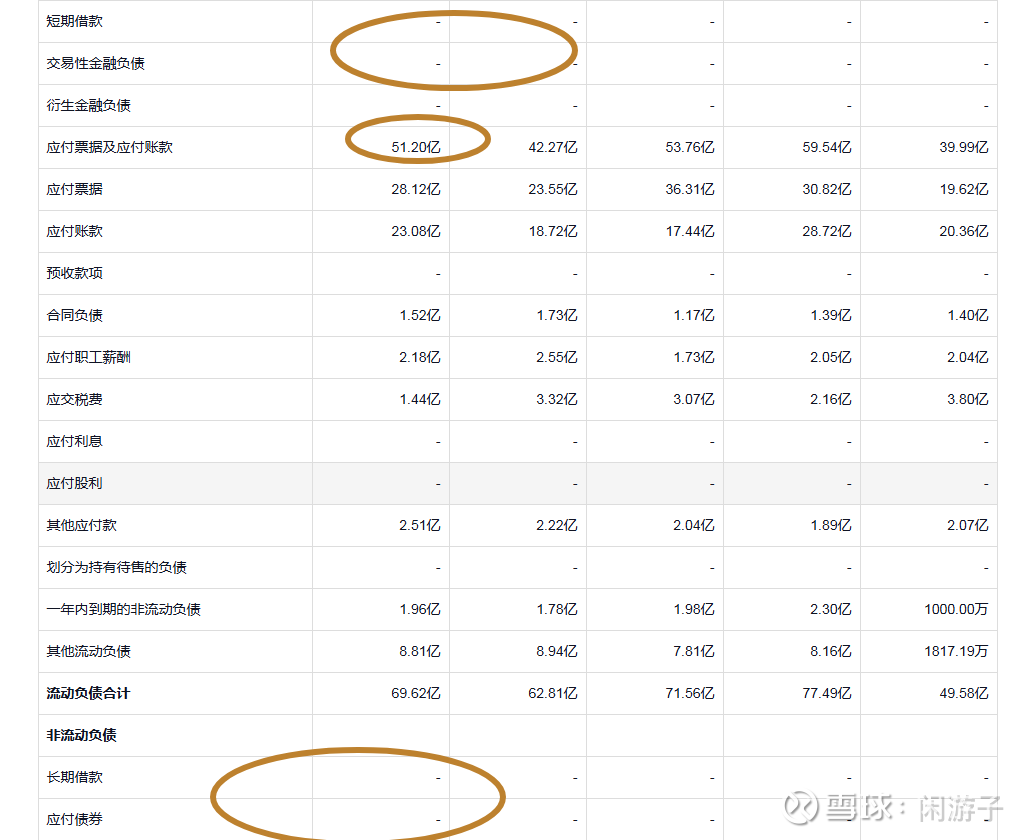Screen dimensions: 1034x840
Task: Select the 其他流动负债 row label
Action: (88, 651)
